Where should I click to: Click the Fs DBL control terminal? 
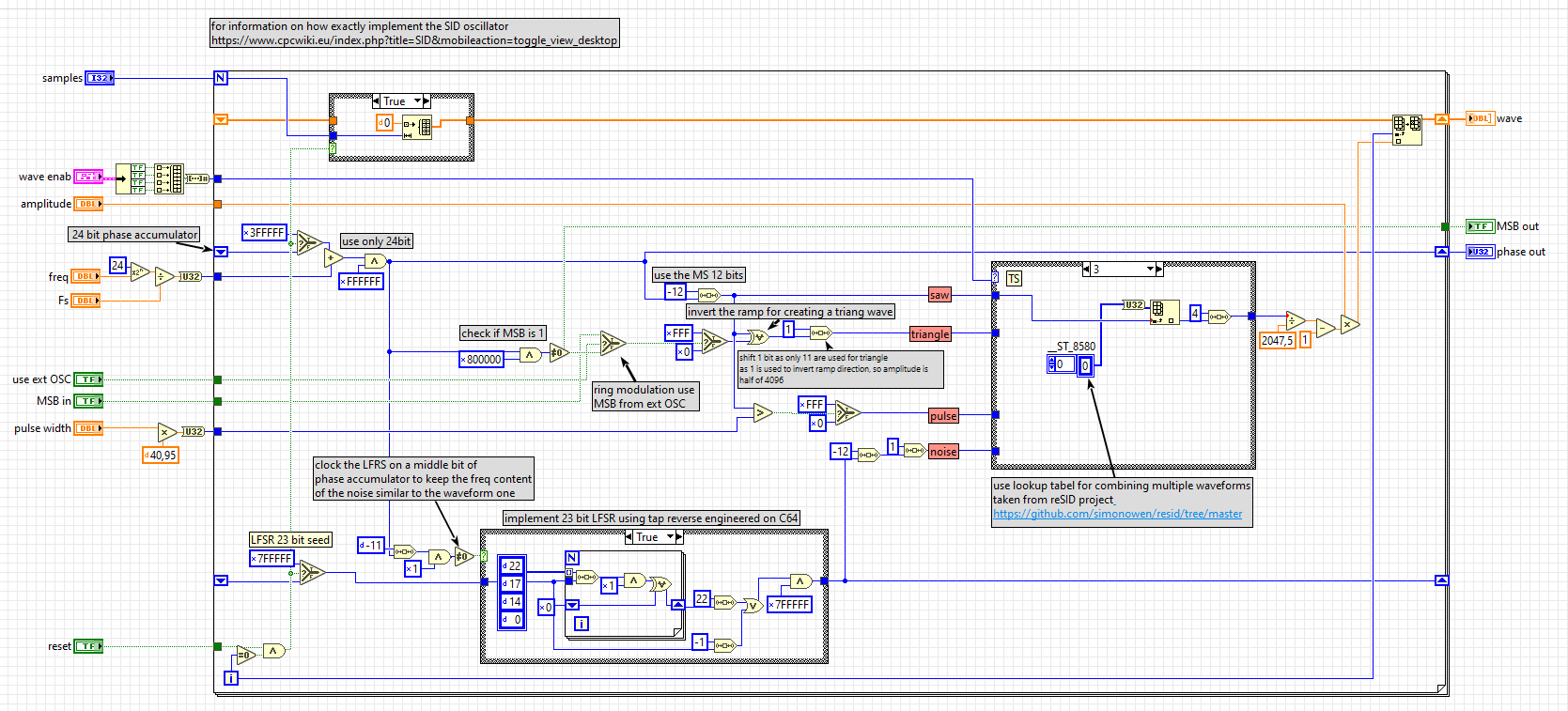tap(86, 301)
